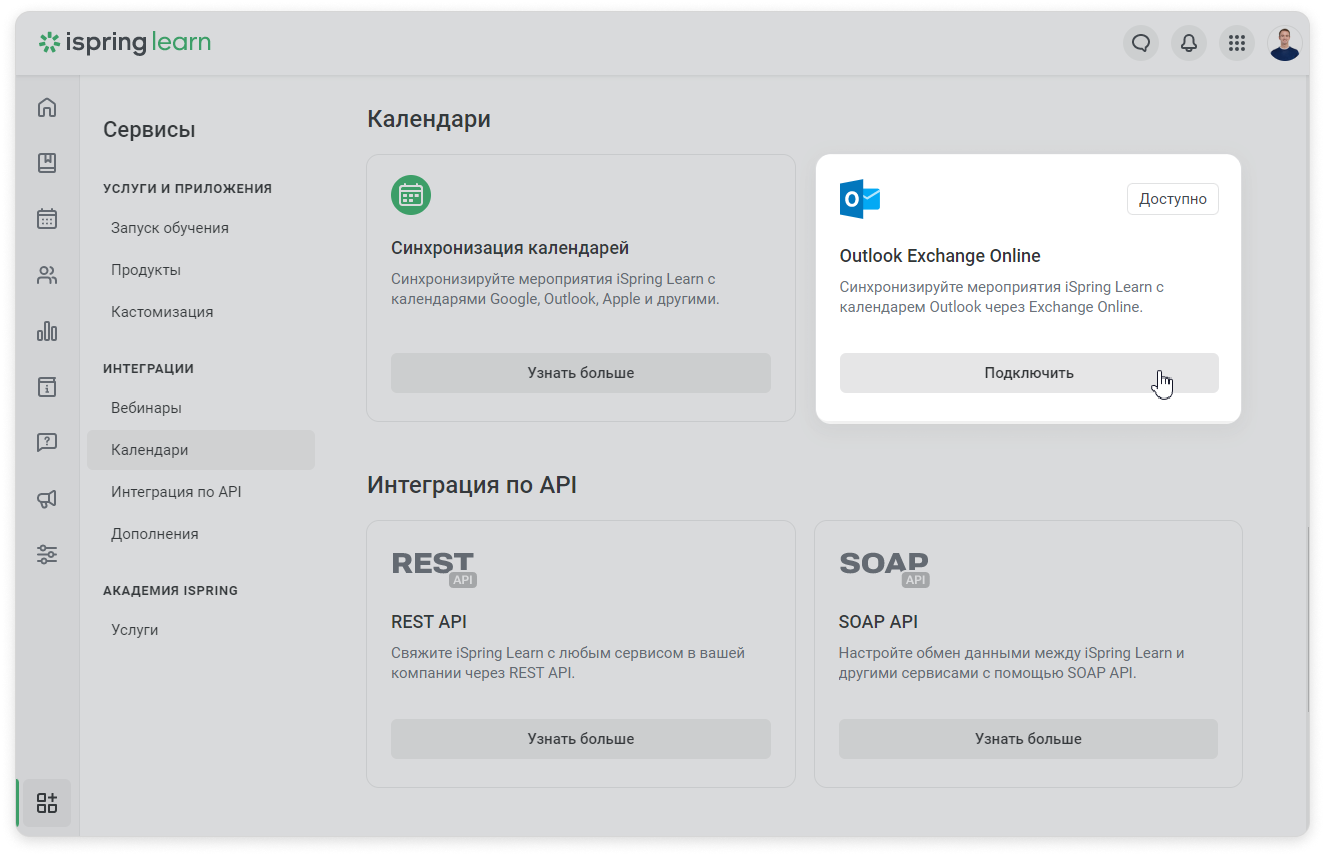Go to Home in the sidebar
Viewport: 1325px width, 856px height.
point(47,107)
